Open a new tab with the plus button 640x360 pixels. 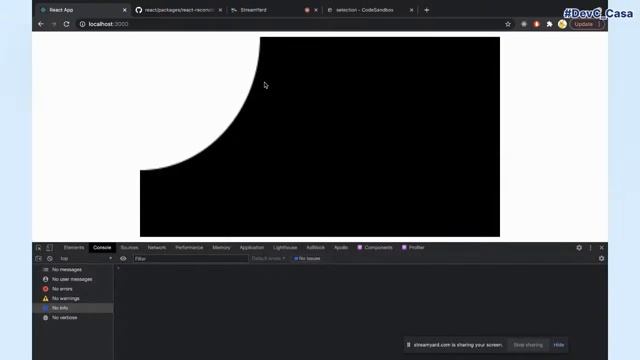coord(427,10)
